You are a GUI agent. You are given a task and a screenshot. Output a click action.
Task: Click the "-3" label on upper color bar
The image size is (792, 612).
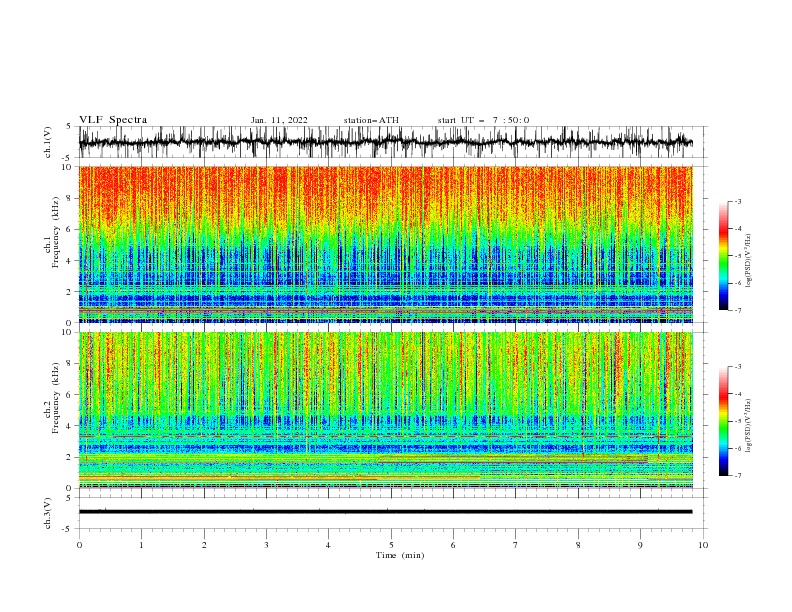[x=737, y=201]
